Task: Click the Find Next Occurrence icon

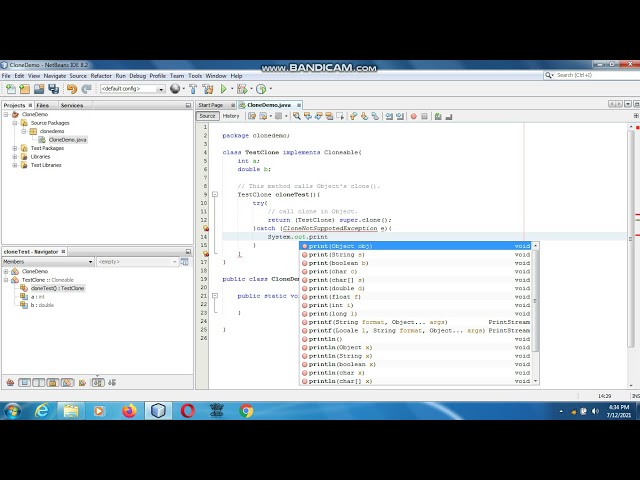Action: coord(318,116)
